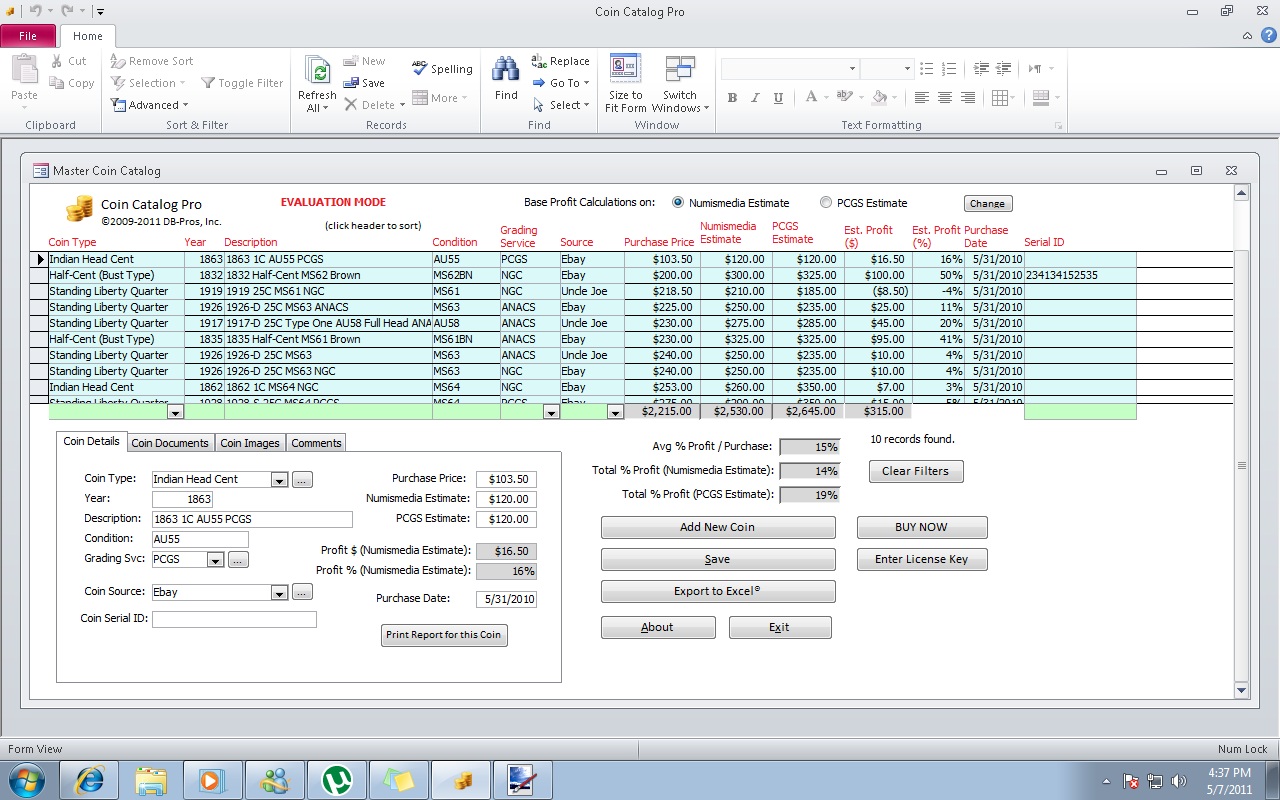Switch to the Coin Images tab
The height and width of the screenshot is (800, 1280).
pos(251,442)
